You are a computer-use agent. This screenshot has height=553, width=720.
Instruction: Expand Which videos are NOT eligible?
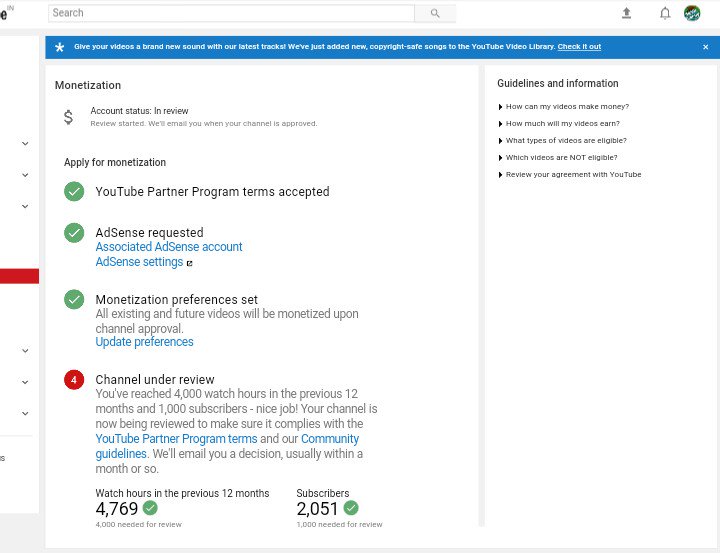pos(557,158)
